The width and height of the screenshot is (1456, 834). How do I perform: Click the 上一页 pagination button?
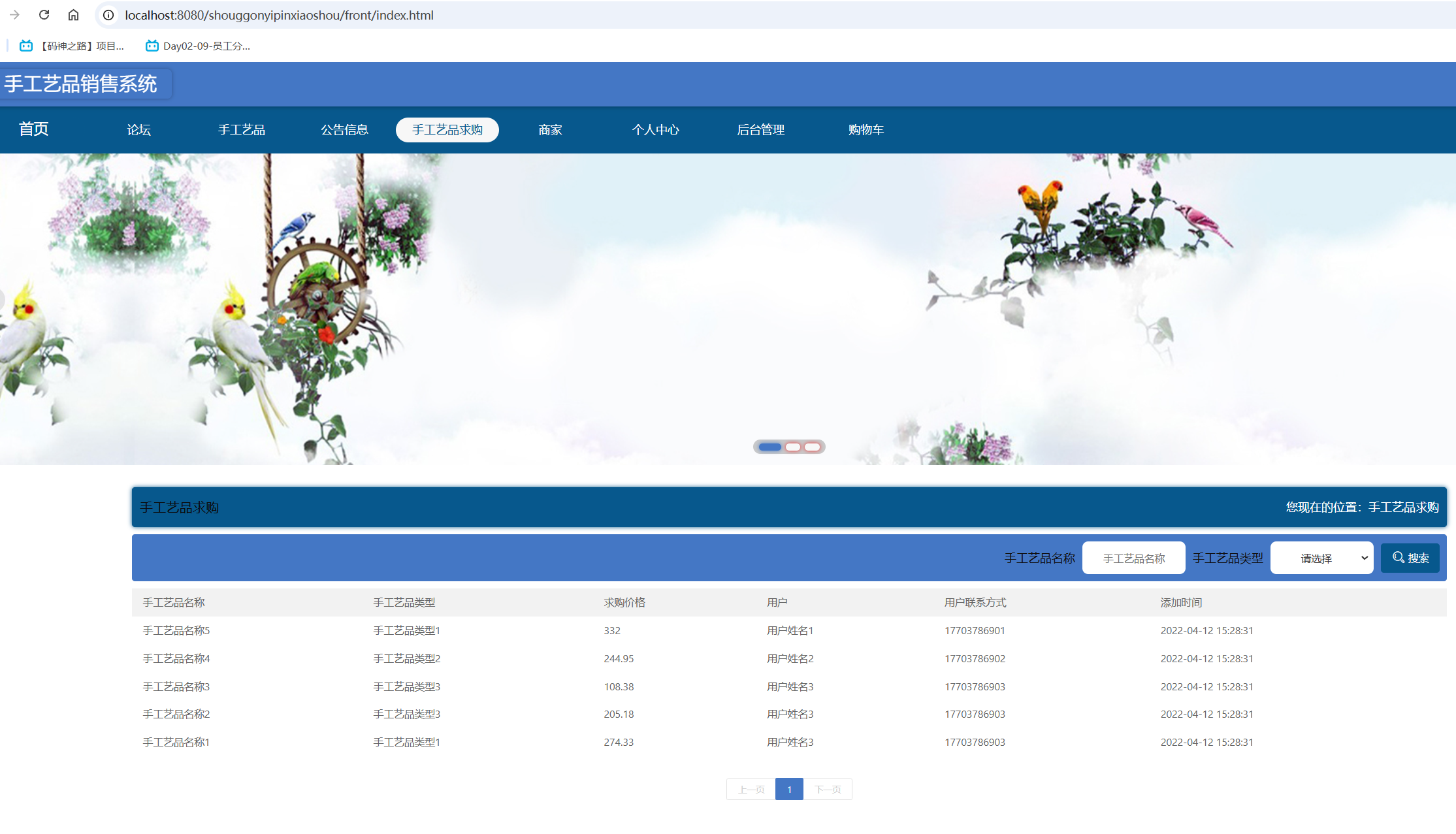pos(751,789)
